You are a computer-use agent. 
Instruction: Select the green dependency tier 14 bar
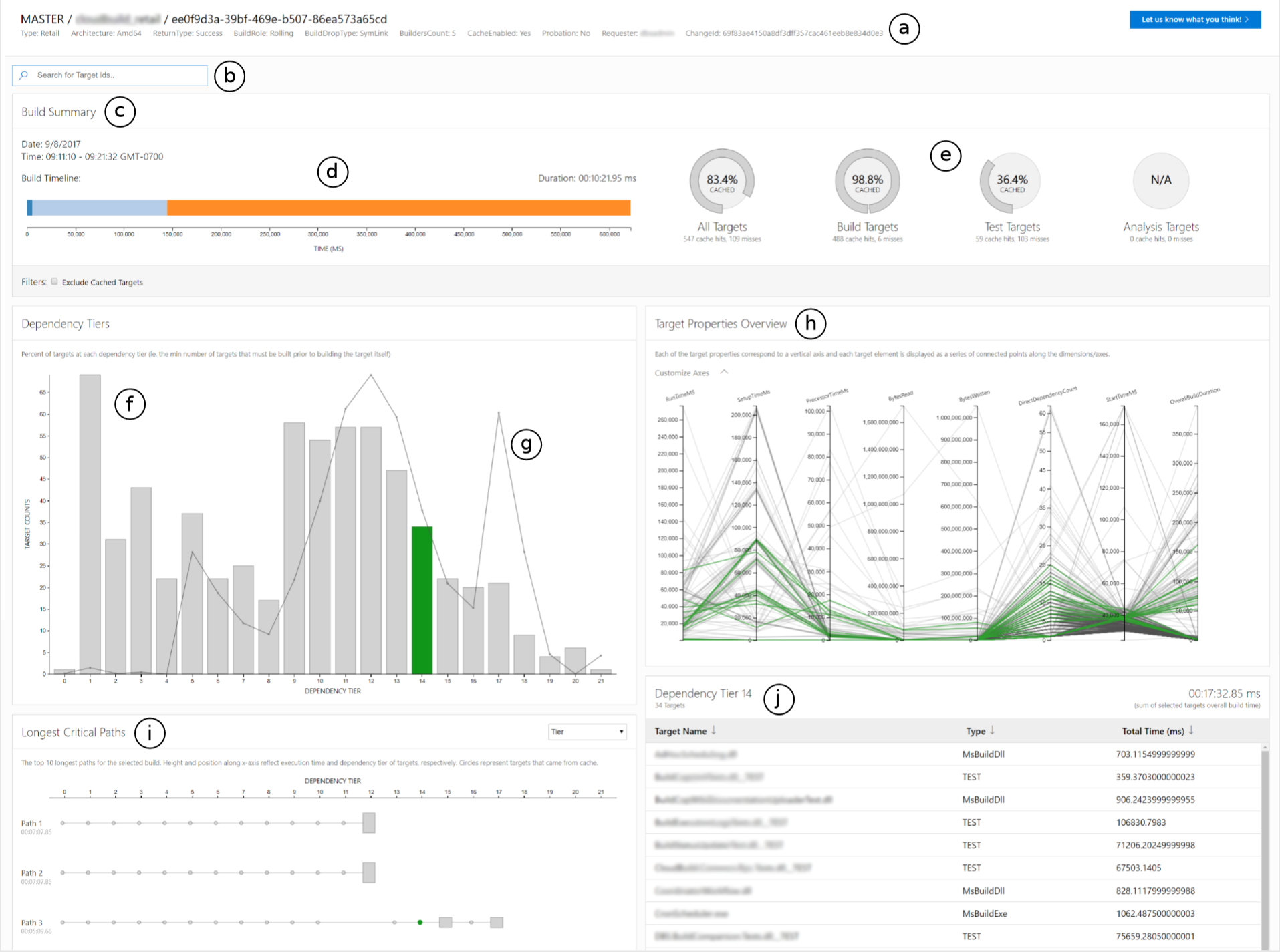pos(422,600)
